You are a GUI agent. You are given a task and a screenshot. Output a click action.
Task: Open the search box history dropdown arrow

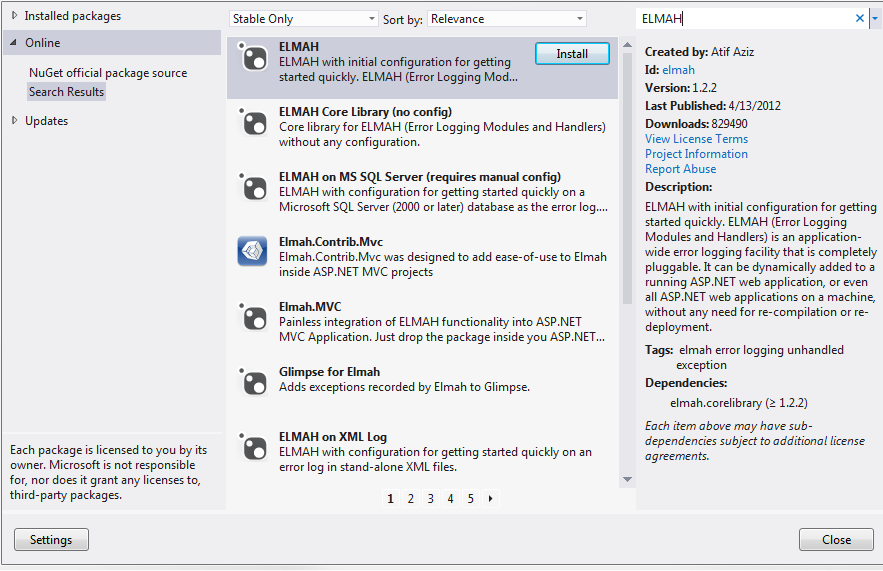click(x=875, y=18)
